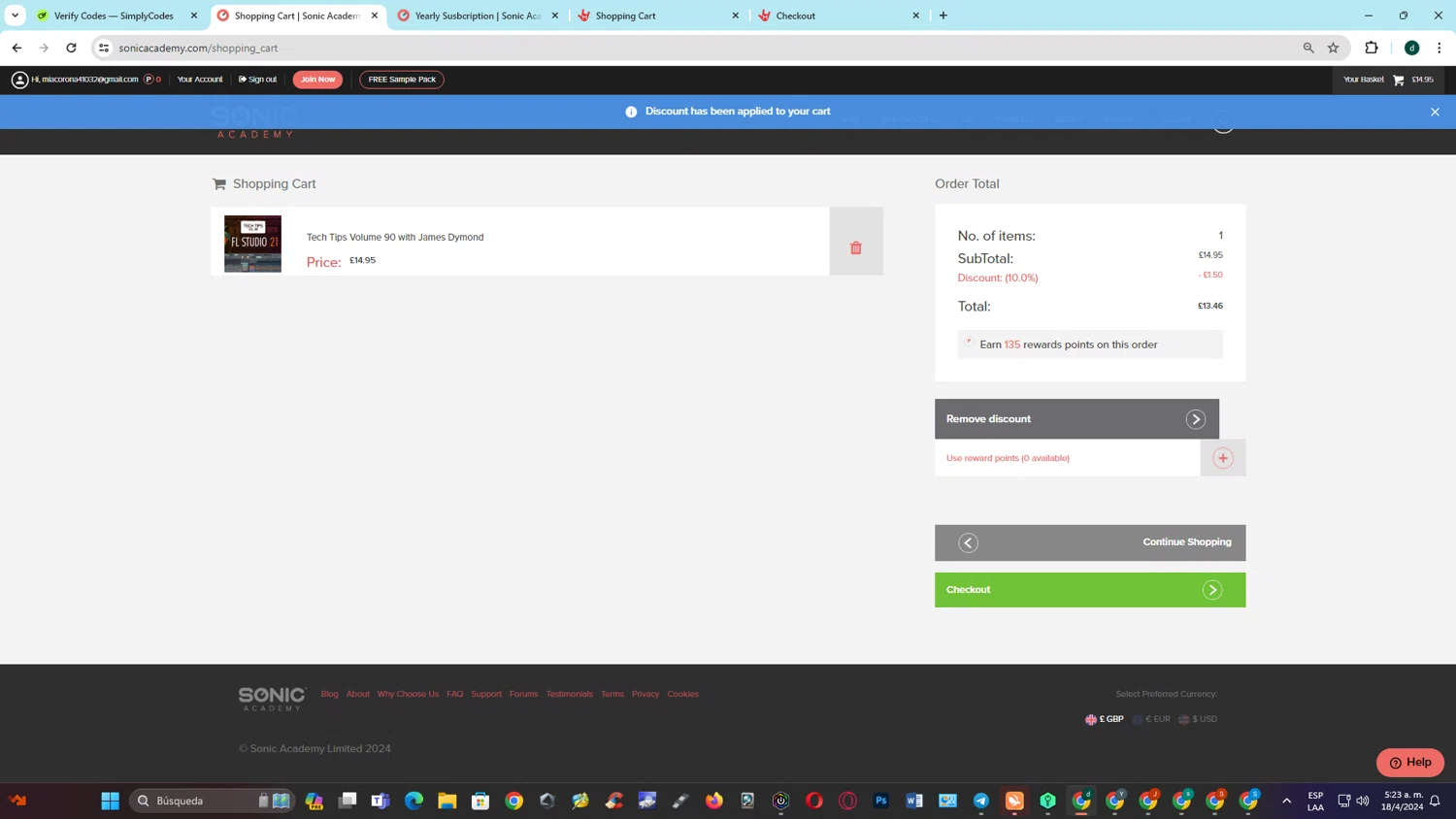Open the Chrome profile avatar
The width and height of the screenshot is (1456, 819).
(x=1412, y=48)
